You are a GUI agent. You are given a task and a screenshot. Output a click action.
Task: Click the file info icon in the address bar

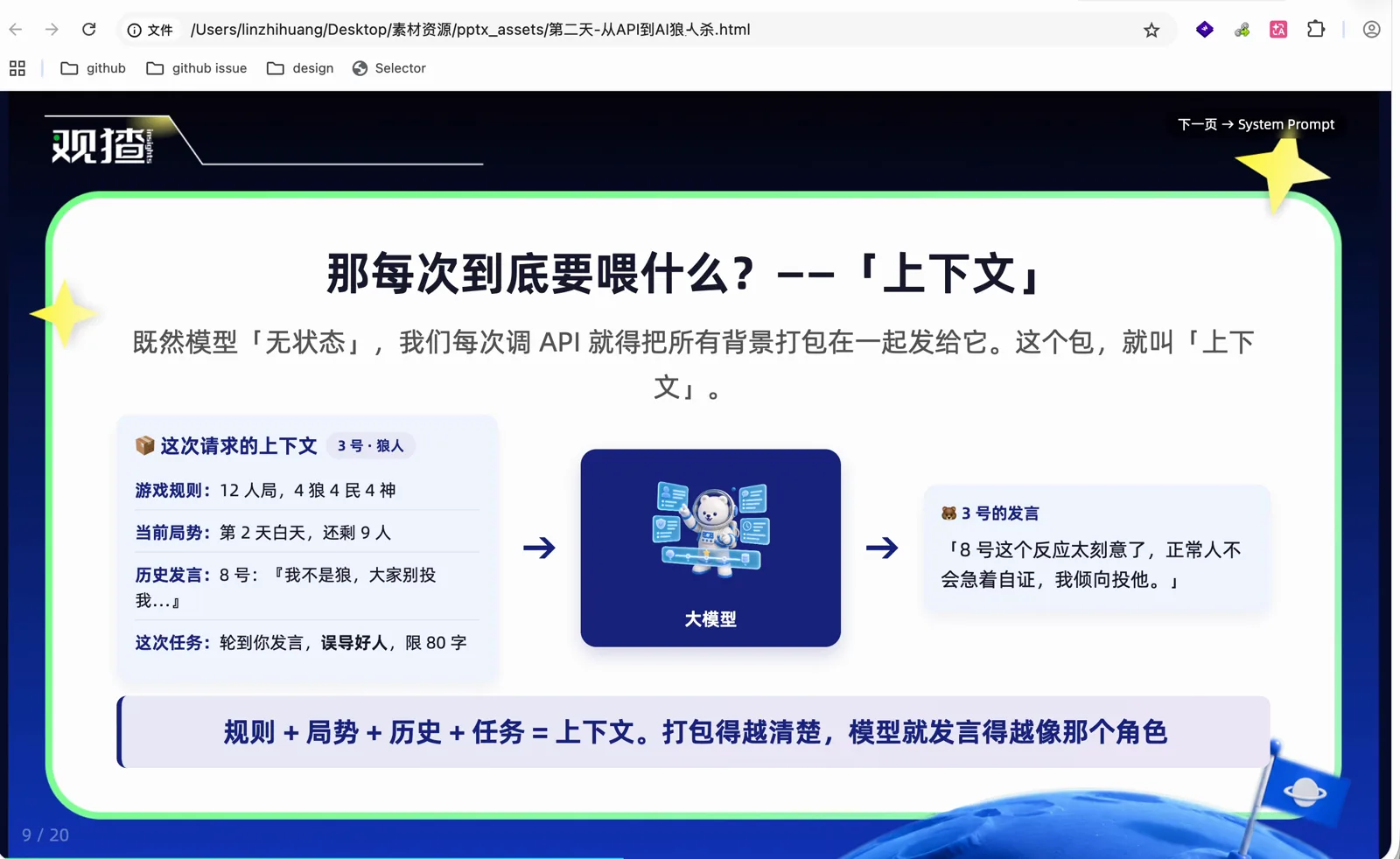pyautogui.click(x=135, y=30)
